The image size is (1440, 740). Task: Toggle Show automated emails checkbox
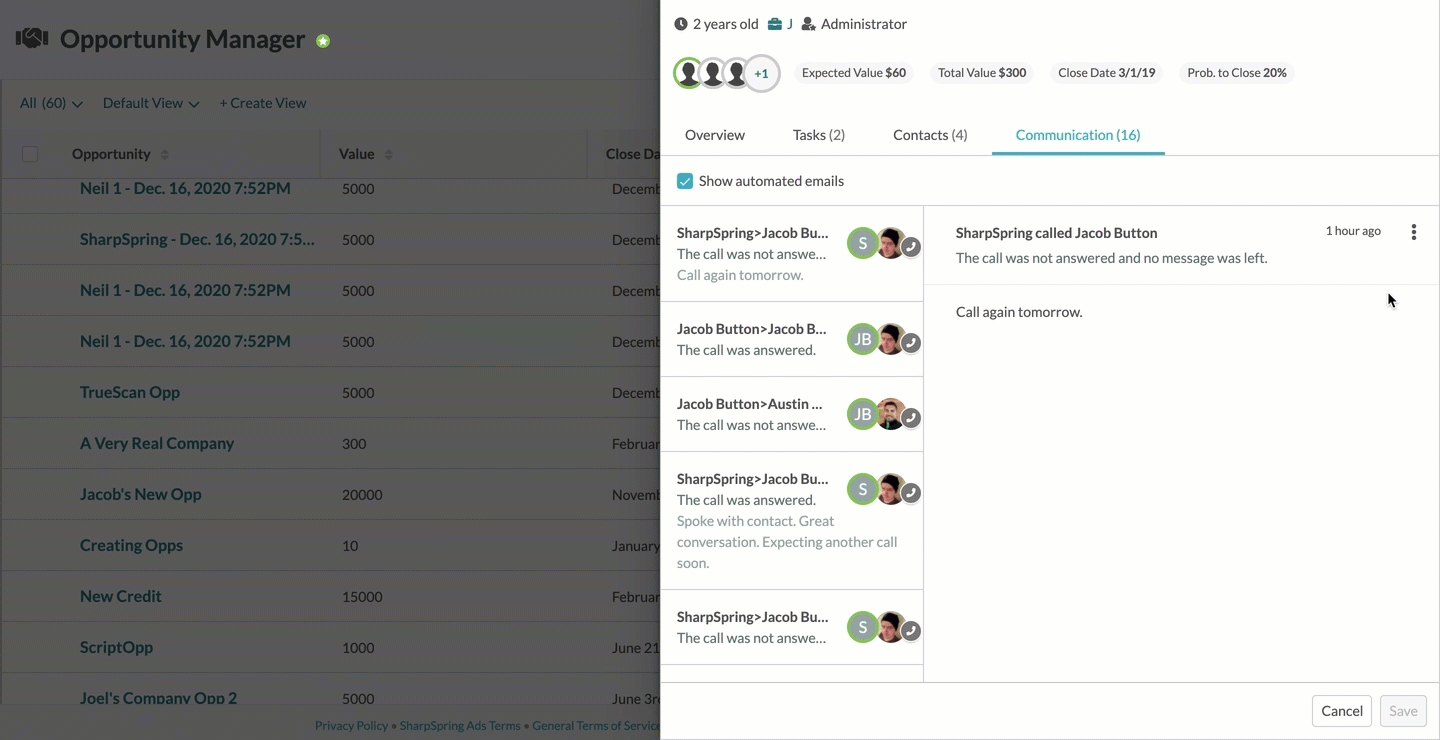pyautogui.click(x=685, y=181)
